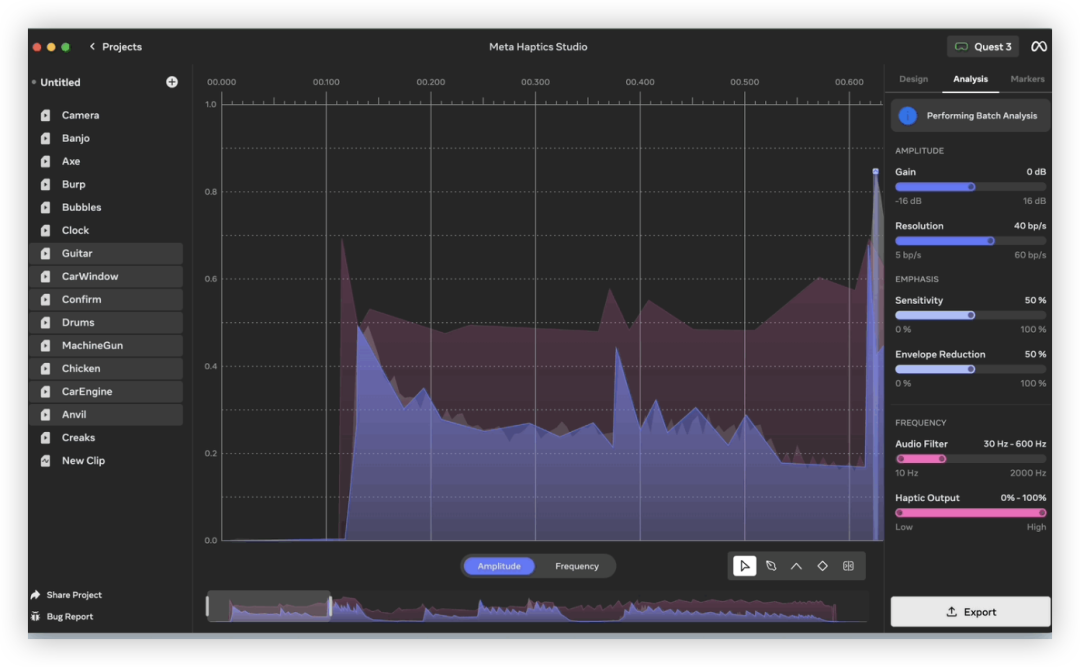The height and width of the screenshot is (667, 1080).
Task: Add a new clip with the plus icon
Action: pyautogui.click(x=172, y=82)
